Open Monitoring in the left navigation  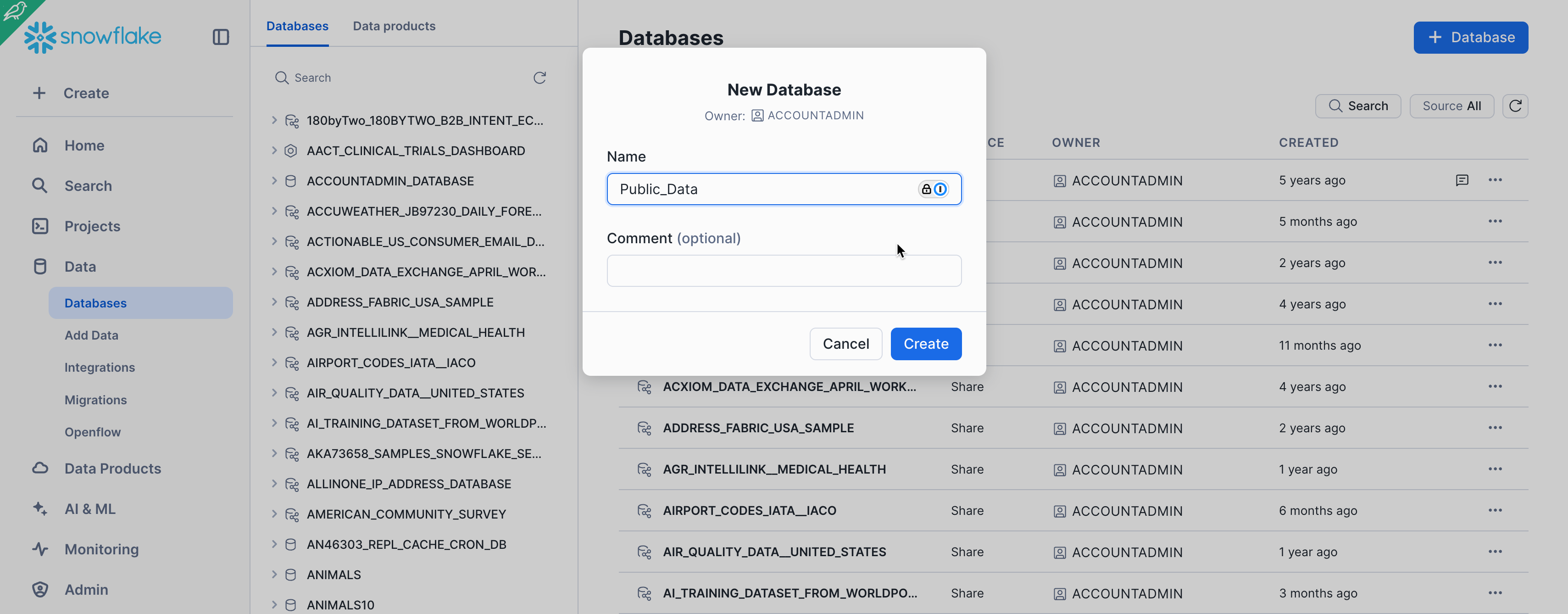tap(101, 549)
